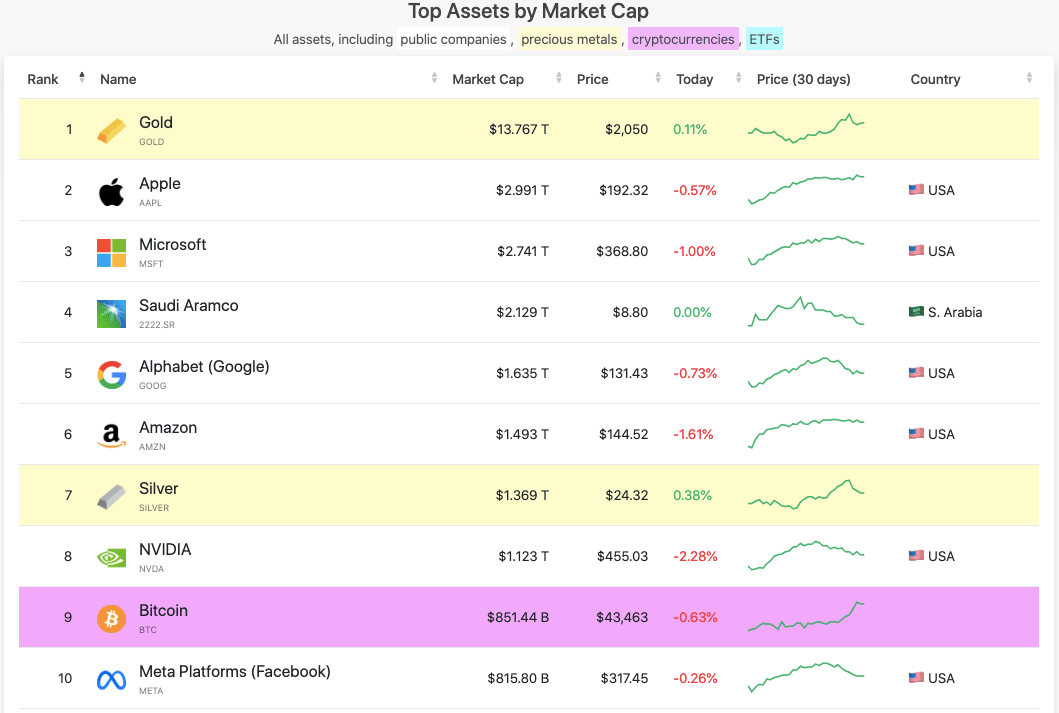Click NVIDIA's daily change -2.28%

click(695, 556)
